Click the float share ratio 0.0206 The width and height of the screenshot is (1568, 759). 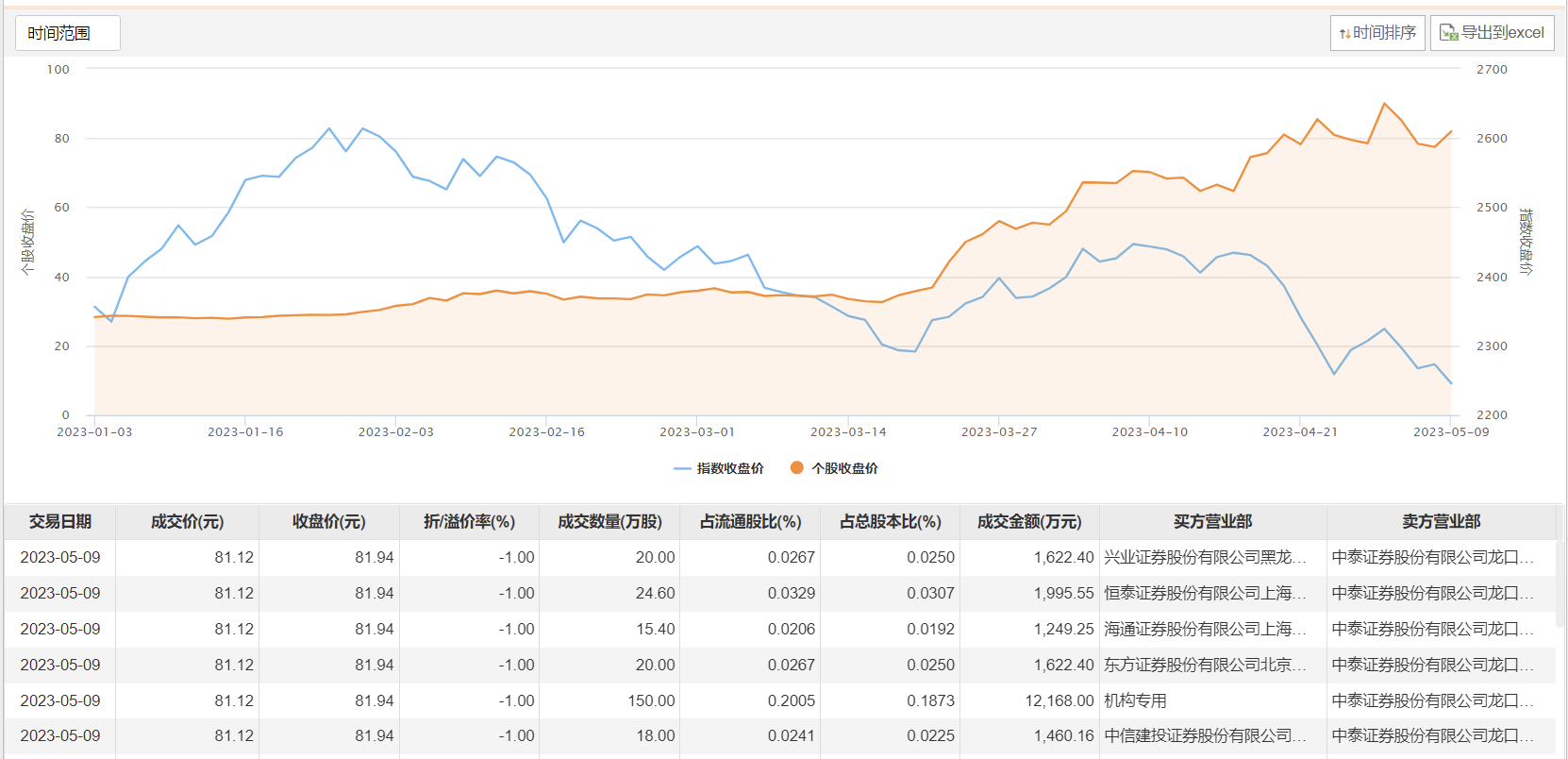791,630
